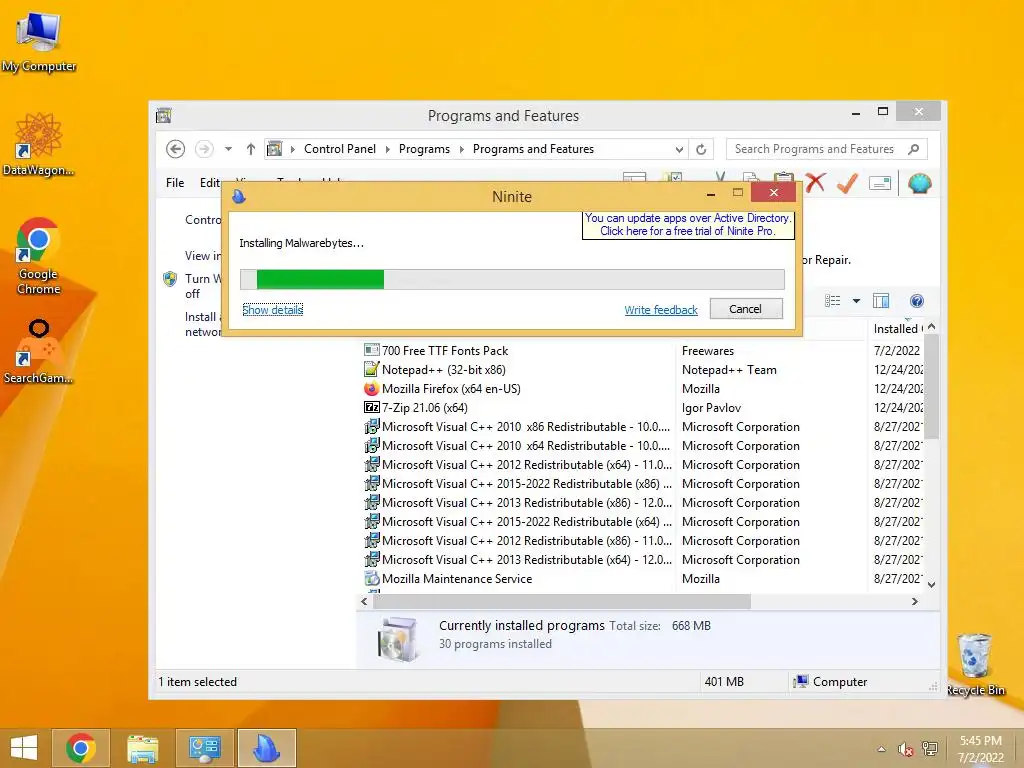Click the properties card toolbar icon
The height and width of the screenshot is (768, 1024).
tap(880, 184)
